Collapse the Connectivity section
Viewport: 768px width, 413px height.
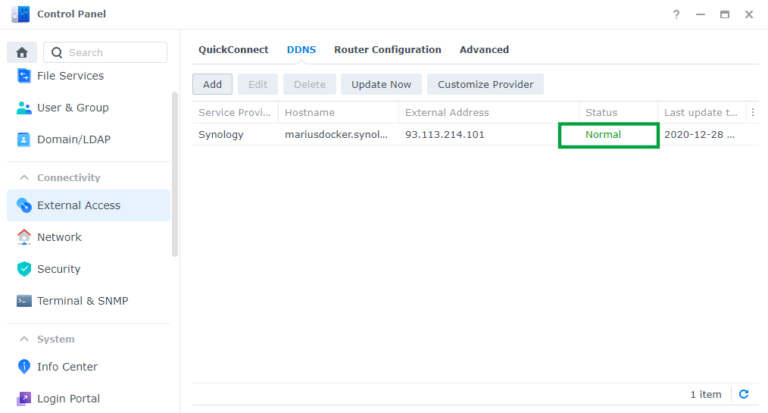click(24, 178)
